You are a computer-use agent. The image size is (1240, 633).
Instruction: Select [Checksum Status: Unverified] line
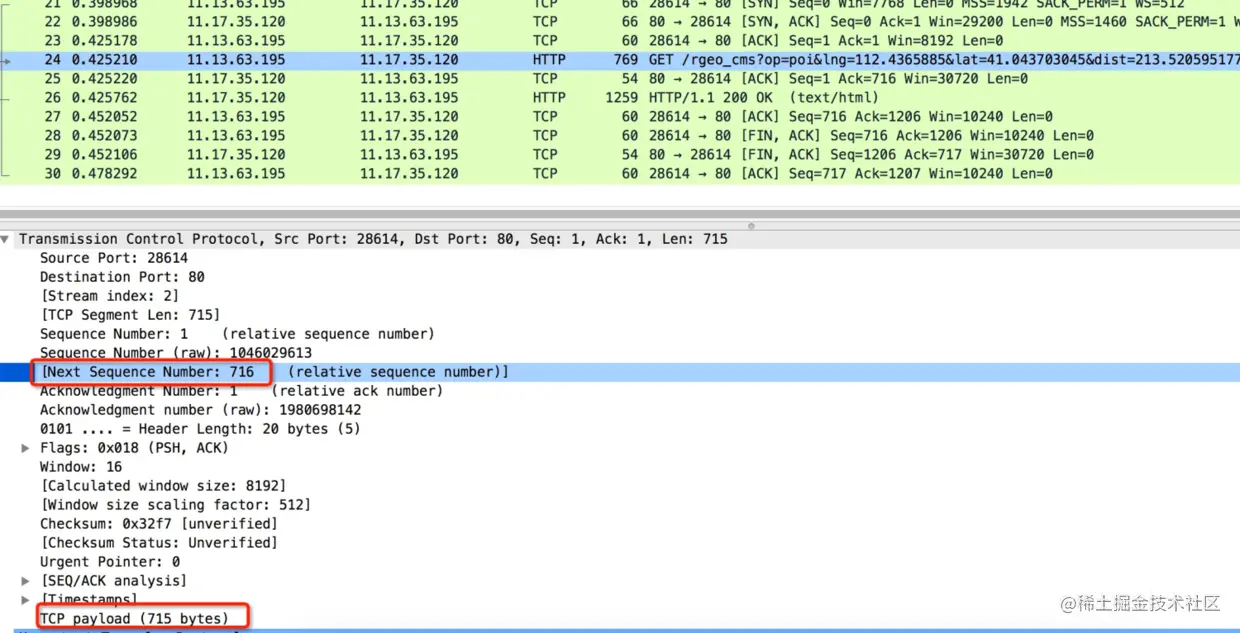[x=159, y=543]
